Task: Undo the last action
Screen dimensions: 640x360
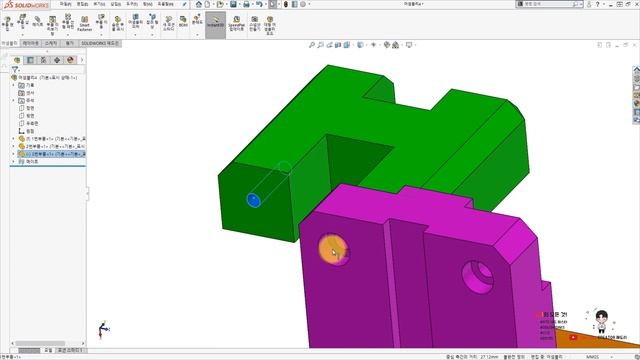Action: click(259, 4)
